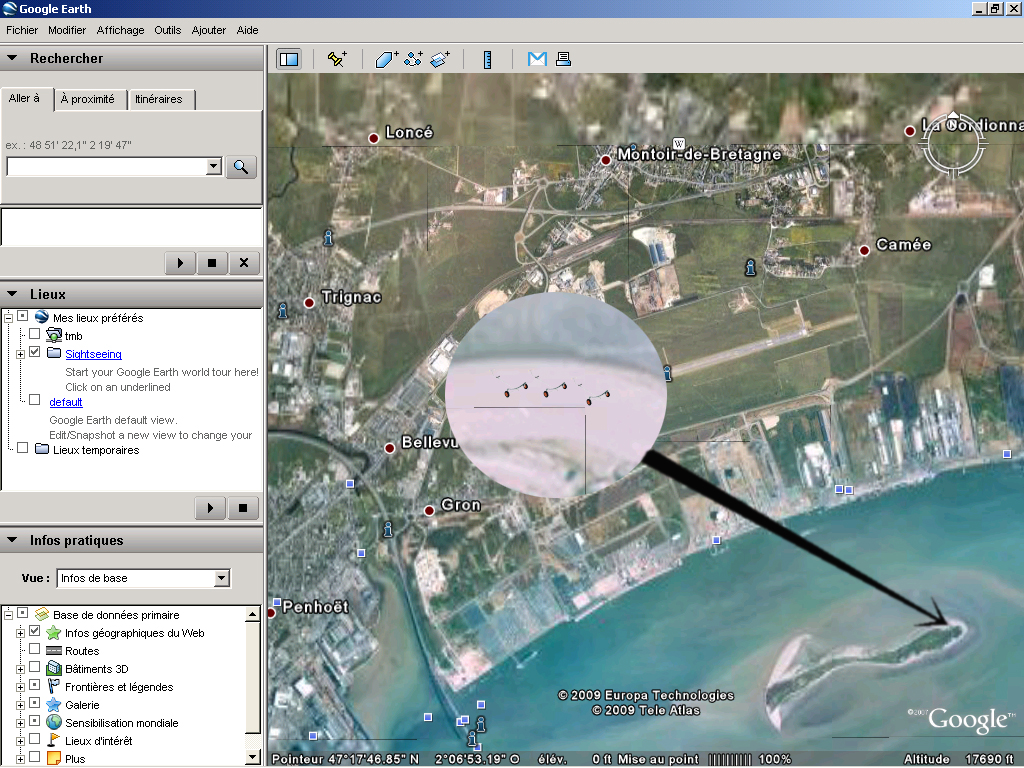Switch to the À proximité tab
Image resolution: width=1024 pixels, height=768 pixels.
coord(88,99)
